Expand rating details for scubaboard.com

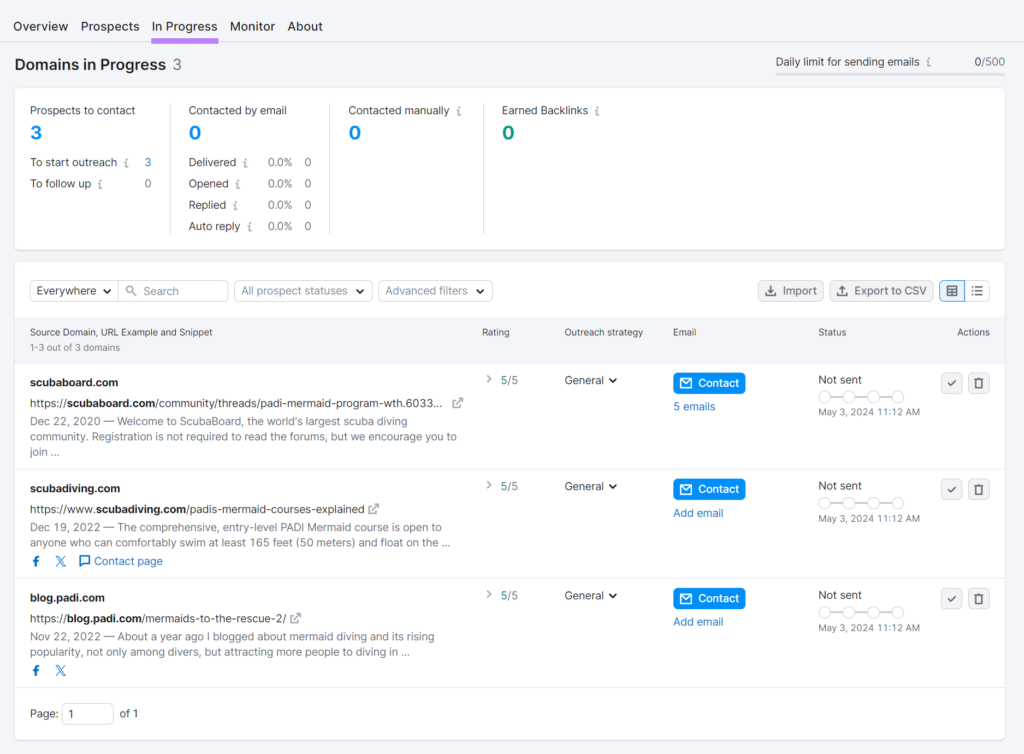pyautogui.click(x=488, y=379)
